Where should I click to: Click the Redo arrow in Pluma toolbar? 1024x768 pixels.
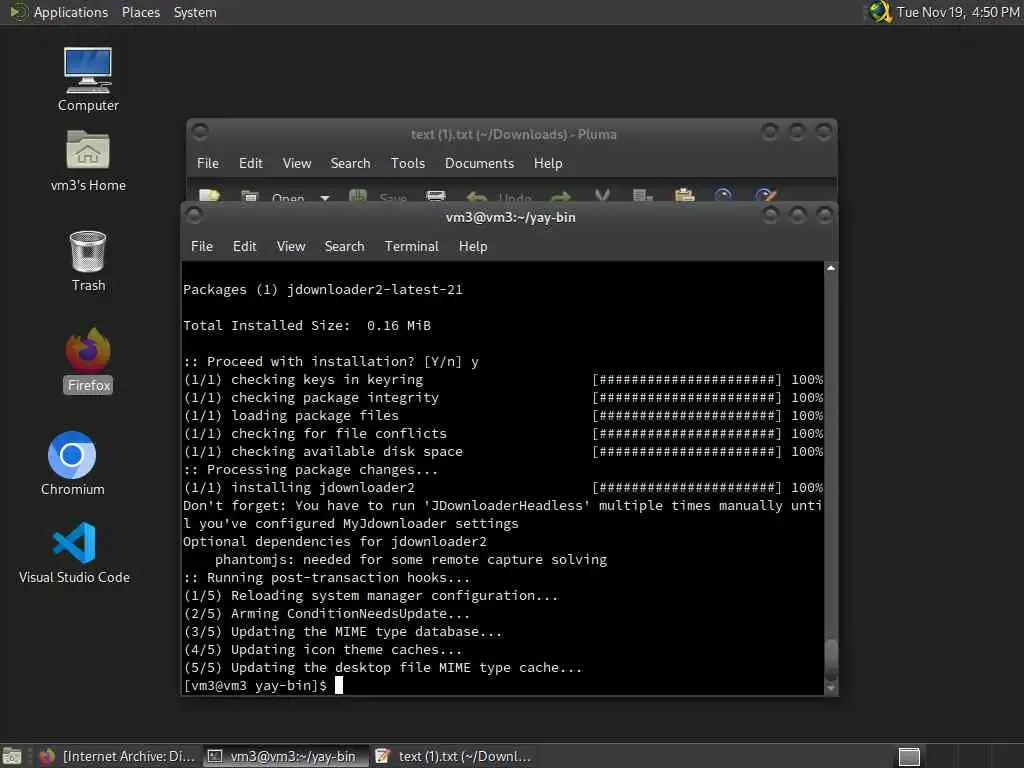click(560, 196)
